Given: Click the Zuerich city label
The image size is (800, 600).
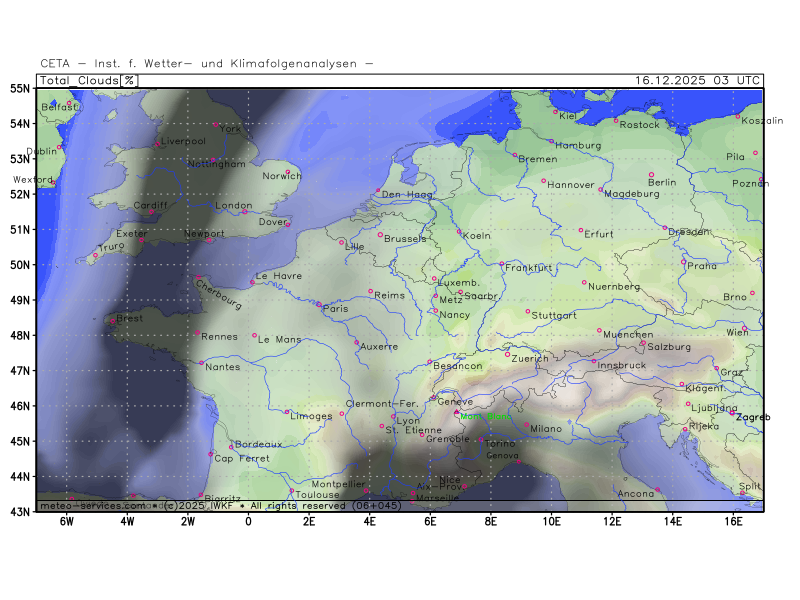Looking at the screenshot, I should point(530,358).
